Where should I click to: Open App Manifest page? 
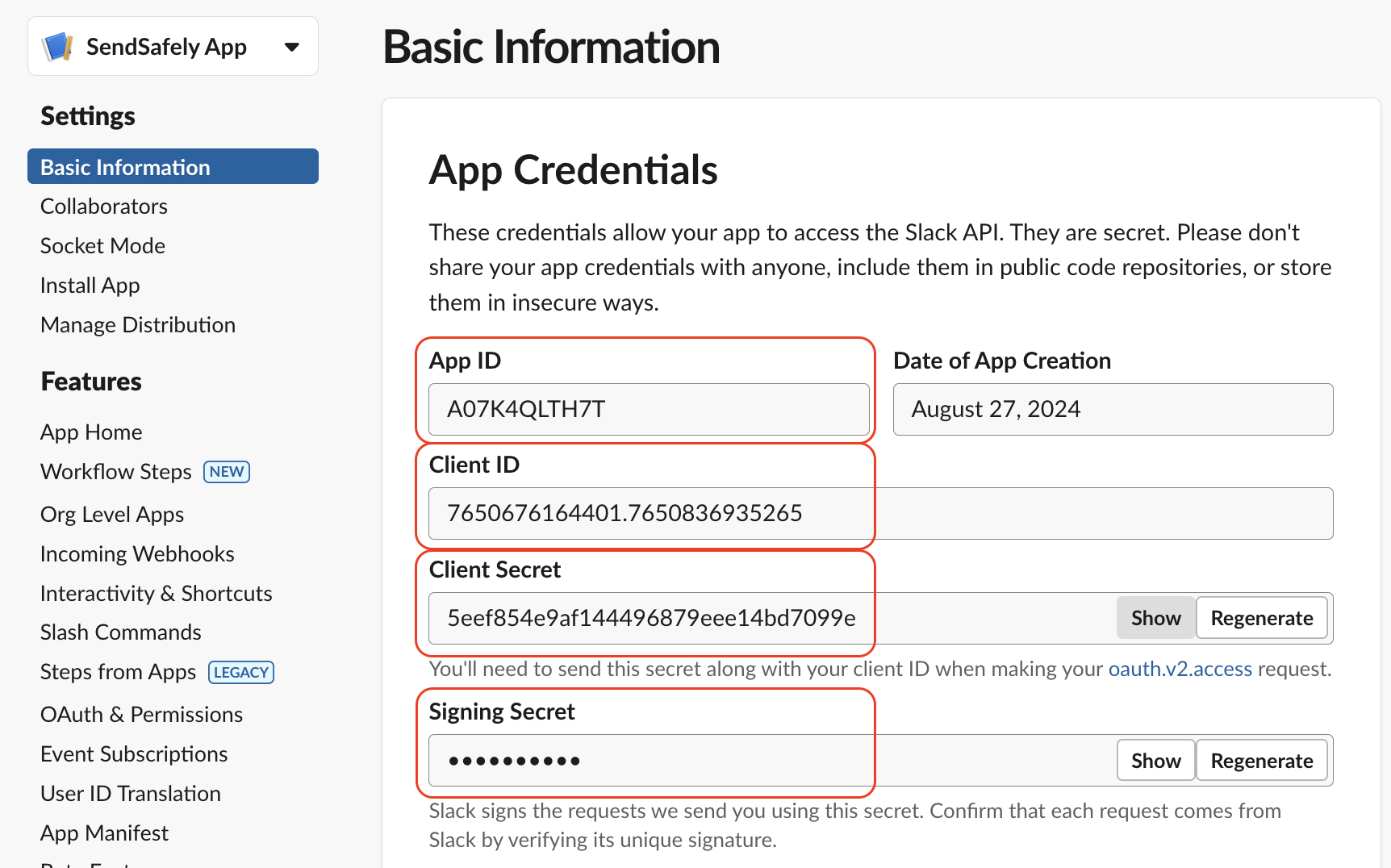pyautogui.click(x=104, y=833)
